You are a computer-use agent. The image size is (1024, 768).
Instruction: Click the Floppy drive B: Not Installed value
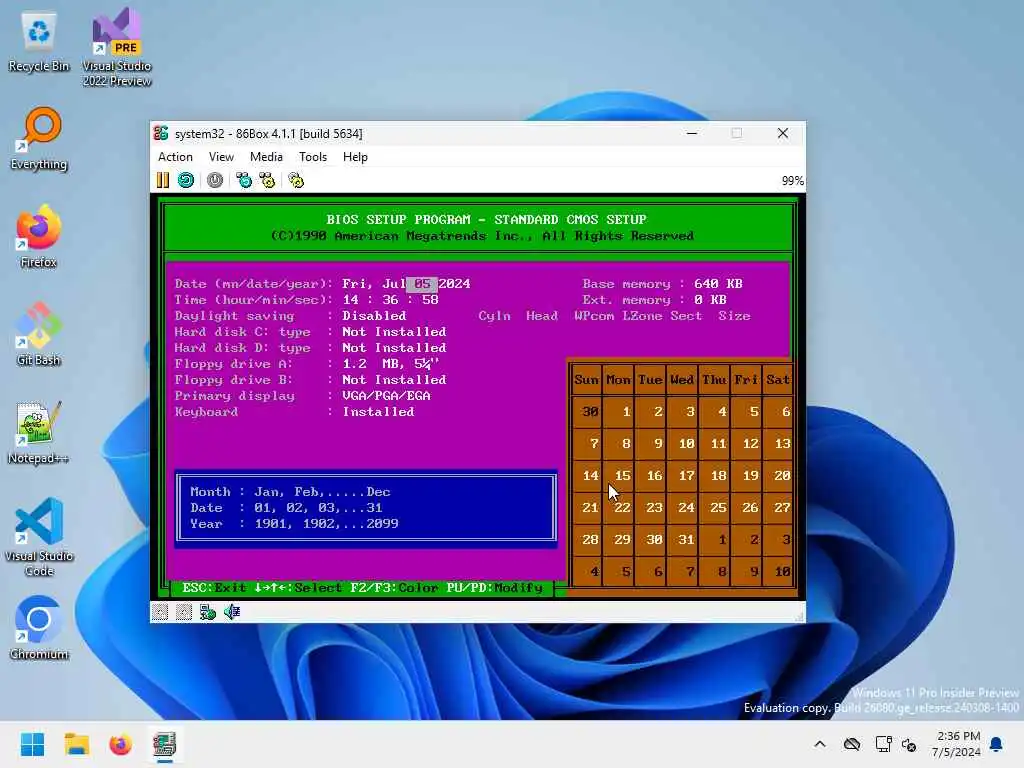394,380
